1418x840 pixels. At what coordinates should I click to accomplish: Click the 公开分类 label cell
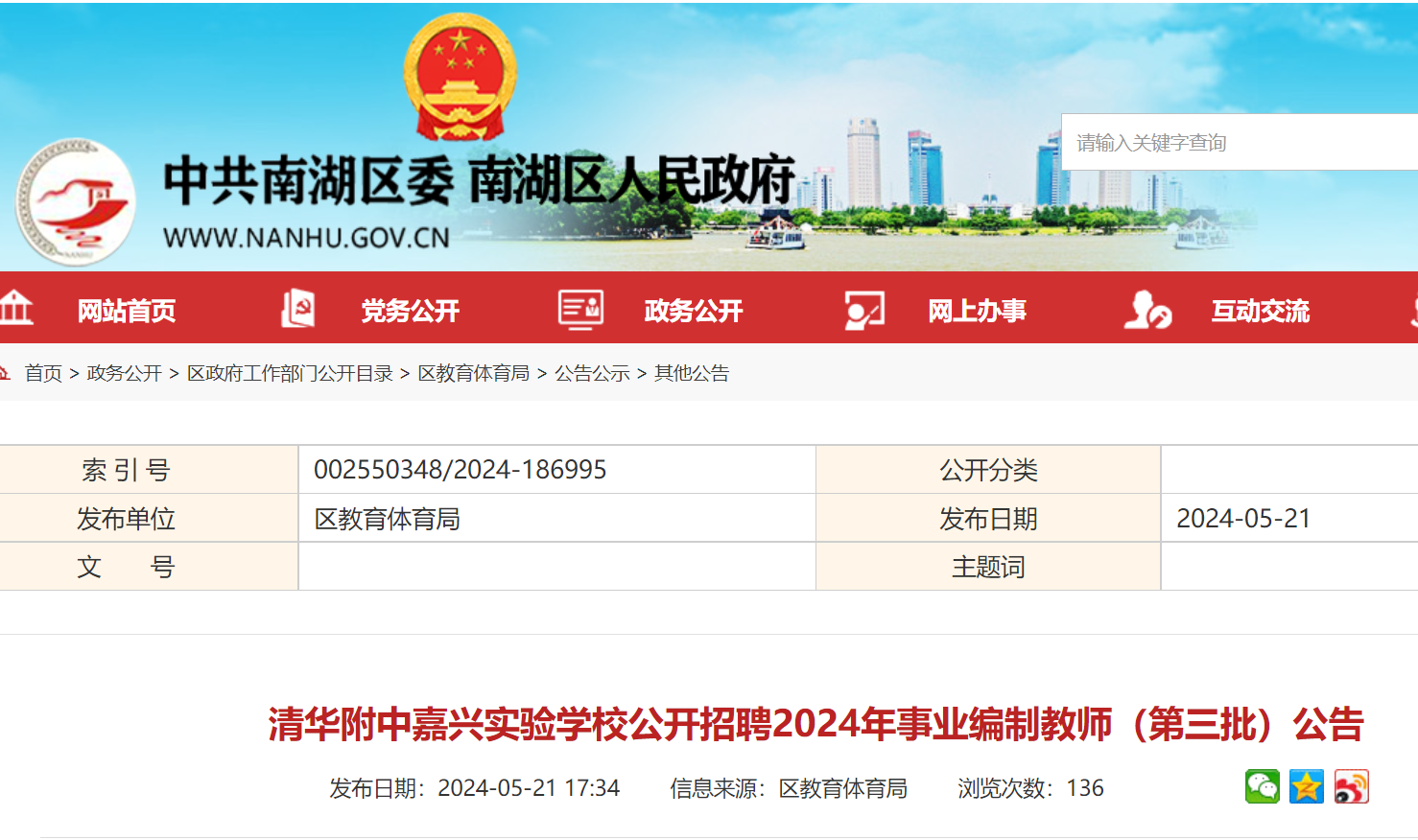click(x=988, y=470)
